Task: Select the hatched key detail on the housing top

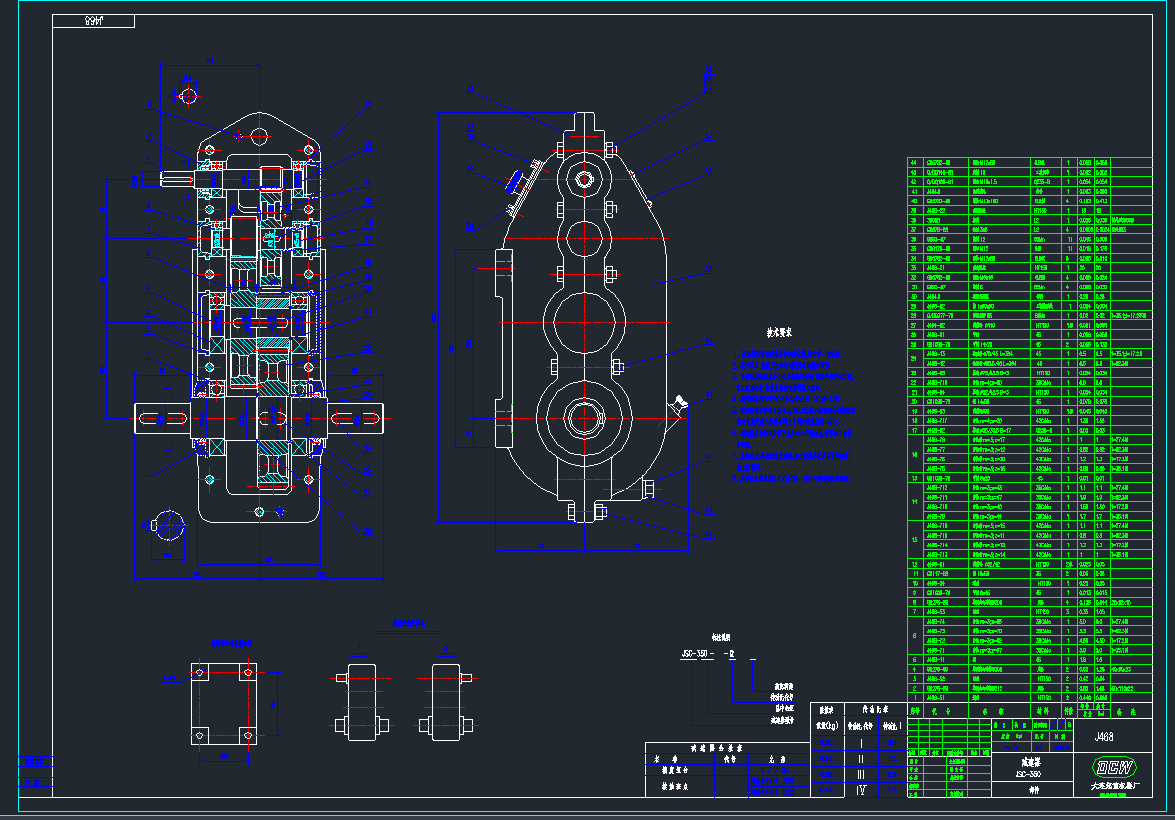Action: [x=514, y=180]
